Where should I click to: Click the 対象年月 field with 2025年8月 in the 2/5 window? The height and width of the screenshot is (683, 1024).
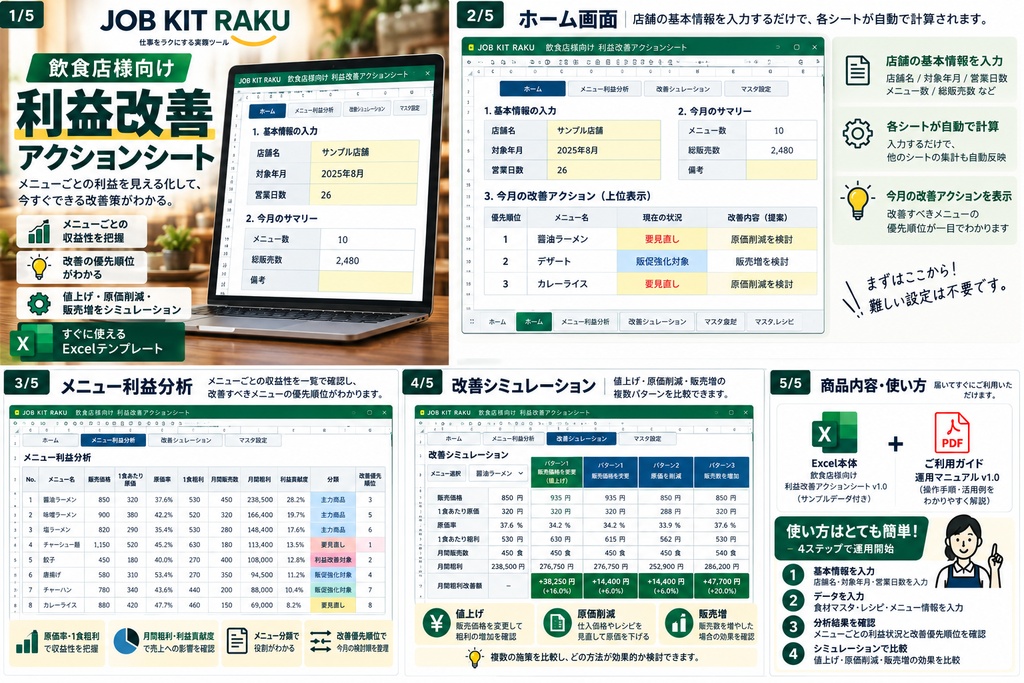[x=603, y=150]
